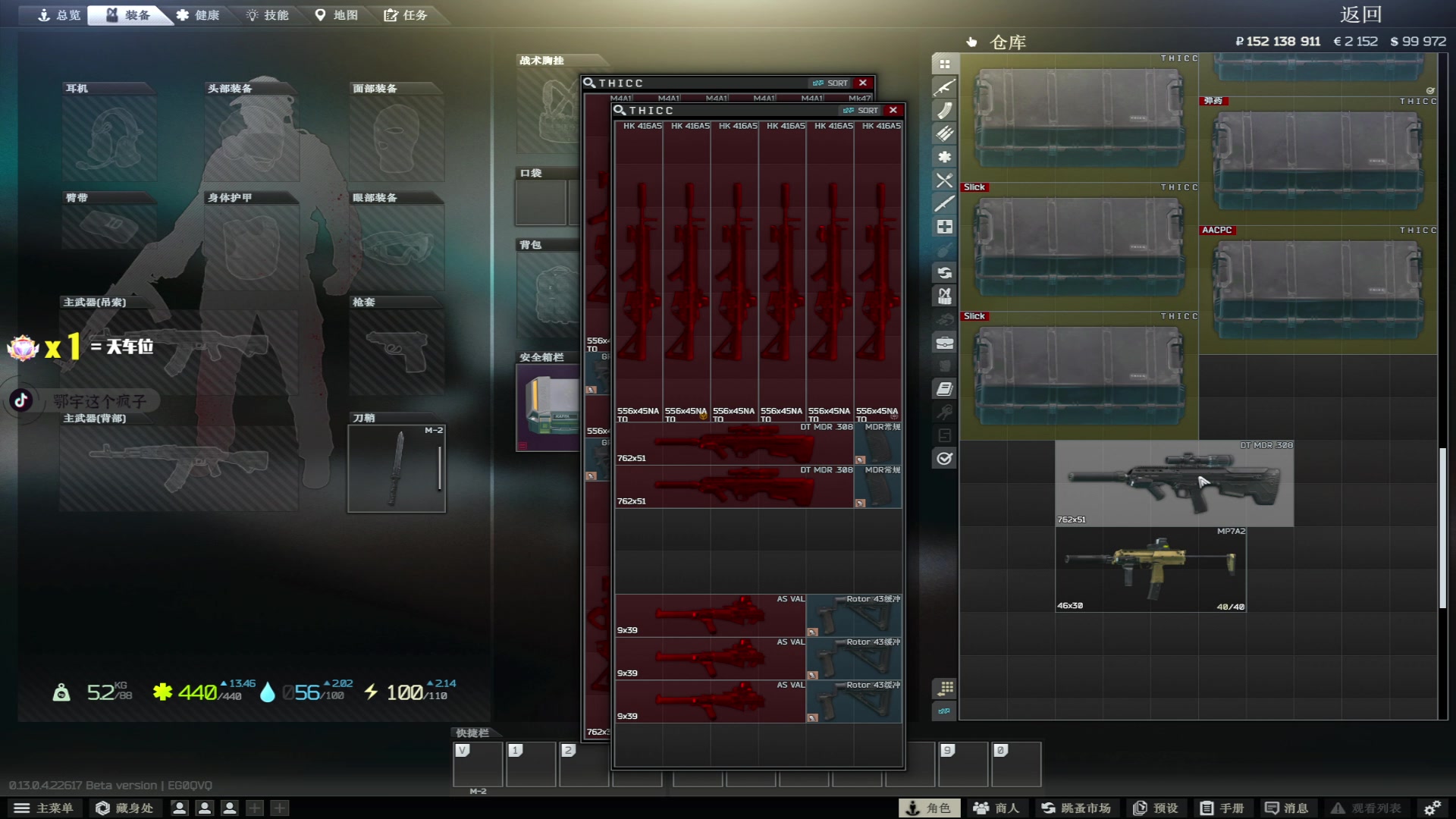1456x819 pixels.
Task: Click the first plus squad slot in the bottom bar
Action: click(x=255, y=808)
